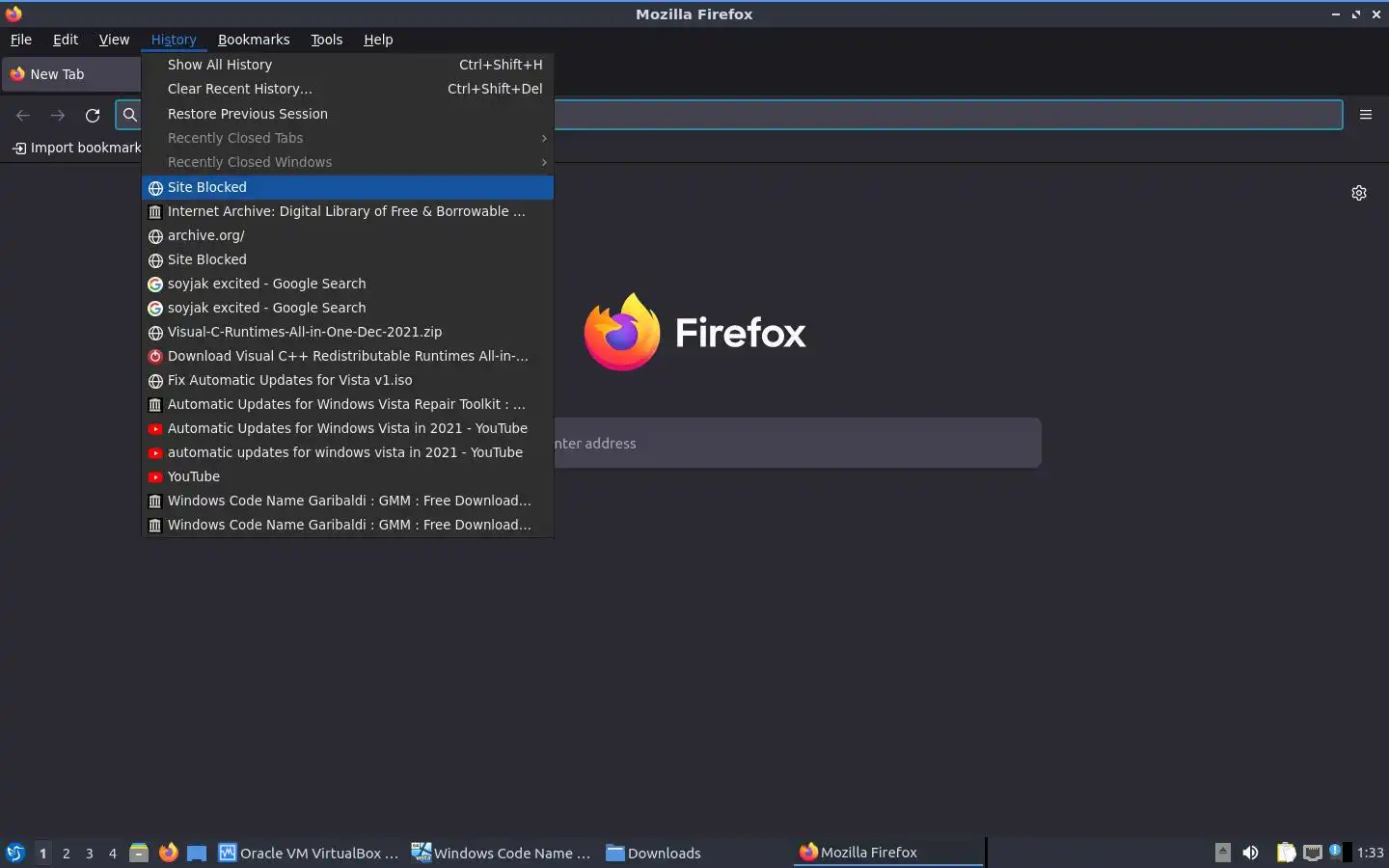The width and height of the screenshot is (1389, 868).
Task: Click the LXQt start menu icon
Action: pyautogui.click(x=15, y=853)
